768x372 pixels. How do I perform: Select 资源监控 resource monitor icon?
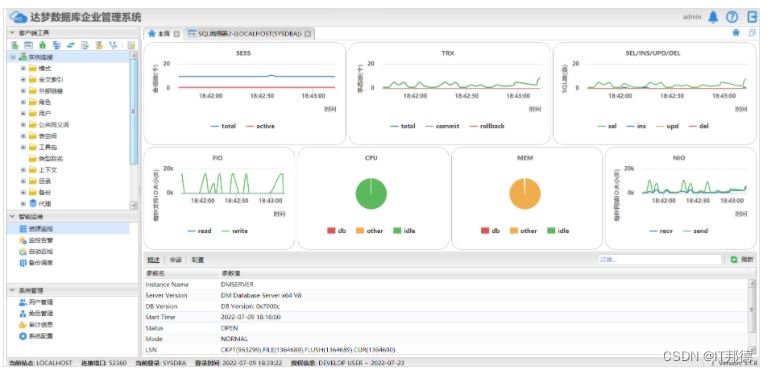tap(23, 229)
